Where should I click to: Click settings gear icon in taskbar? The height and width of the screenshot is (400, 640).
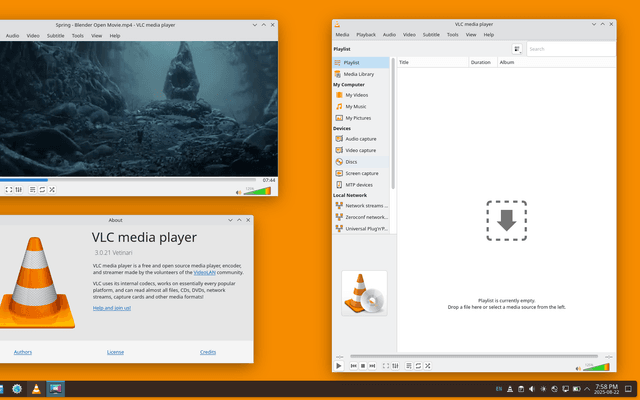[x=17, y=389]
